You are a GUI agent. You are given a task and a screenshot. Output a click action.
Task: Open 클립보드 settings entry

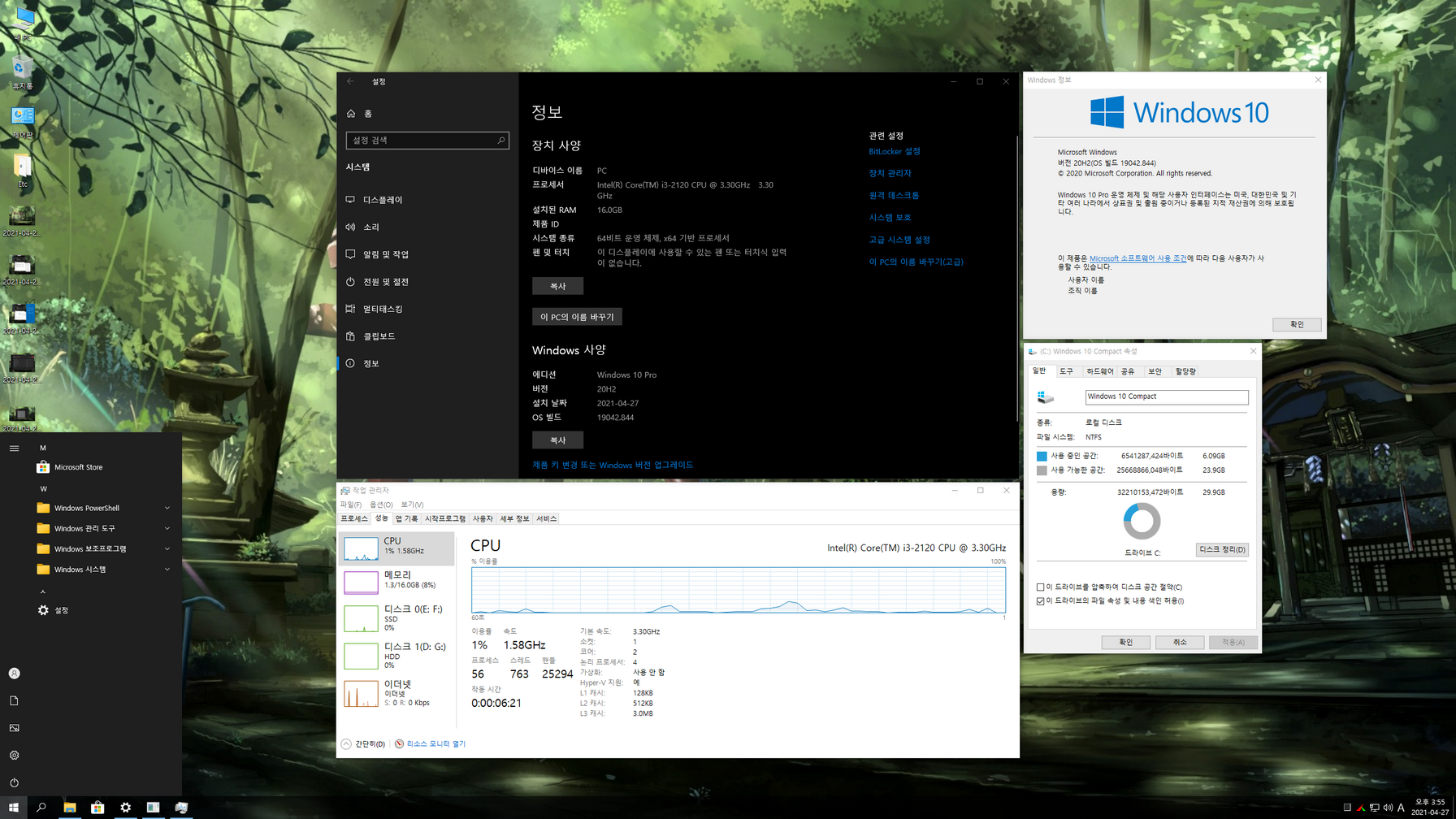pyautogui.click(x=427, y=336)
